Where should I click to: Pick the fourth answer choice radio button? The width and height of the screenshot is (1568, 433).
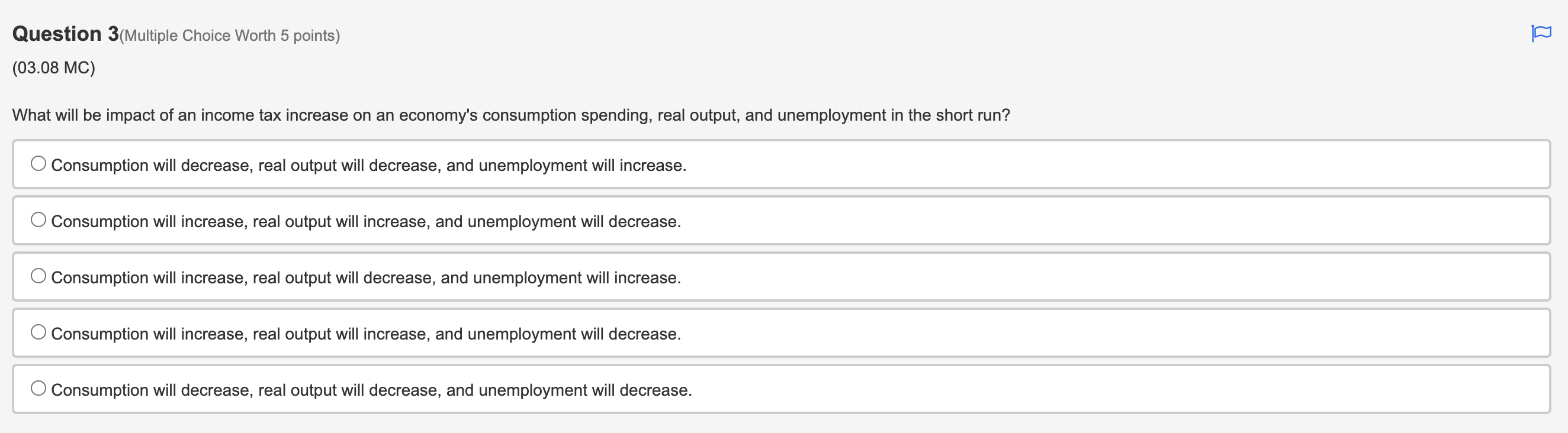(38, 331)
